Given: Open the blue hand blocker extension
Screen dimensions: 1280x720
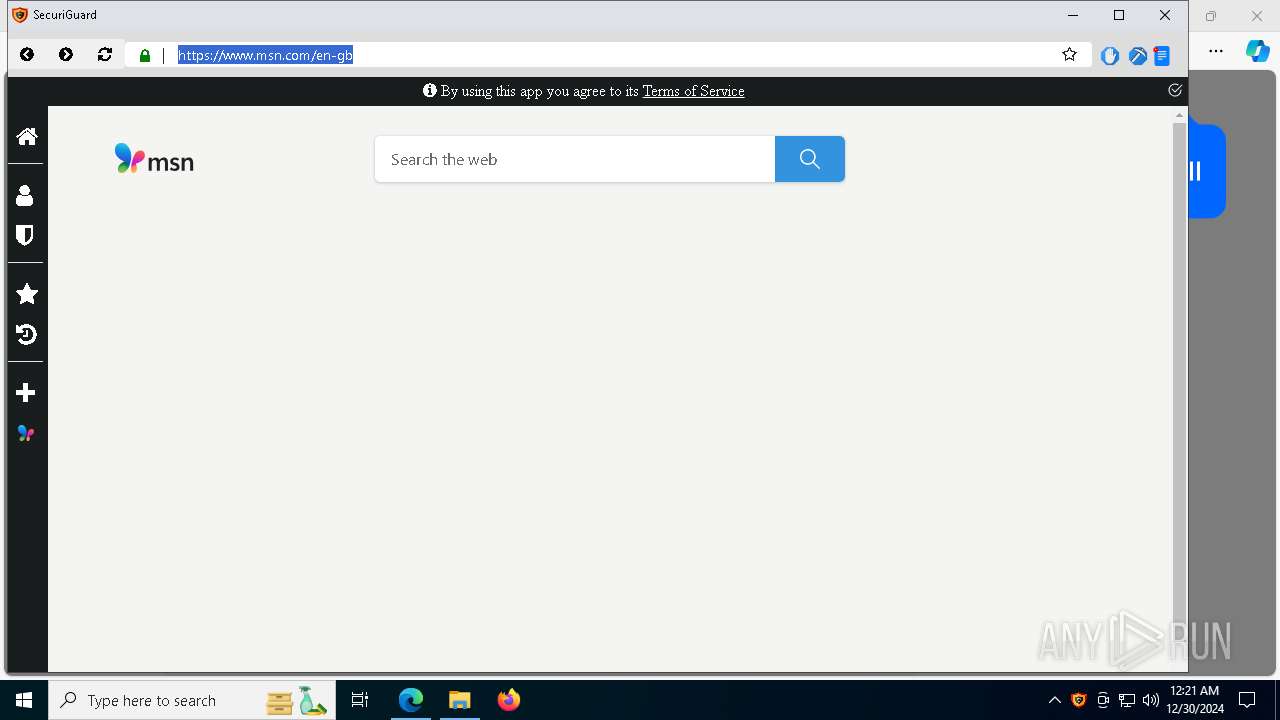Looking at the screenshot, I should pyautogui.click(x=1110, y=56).
